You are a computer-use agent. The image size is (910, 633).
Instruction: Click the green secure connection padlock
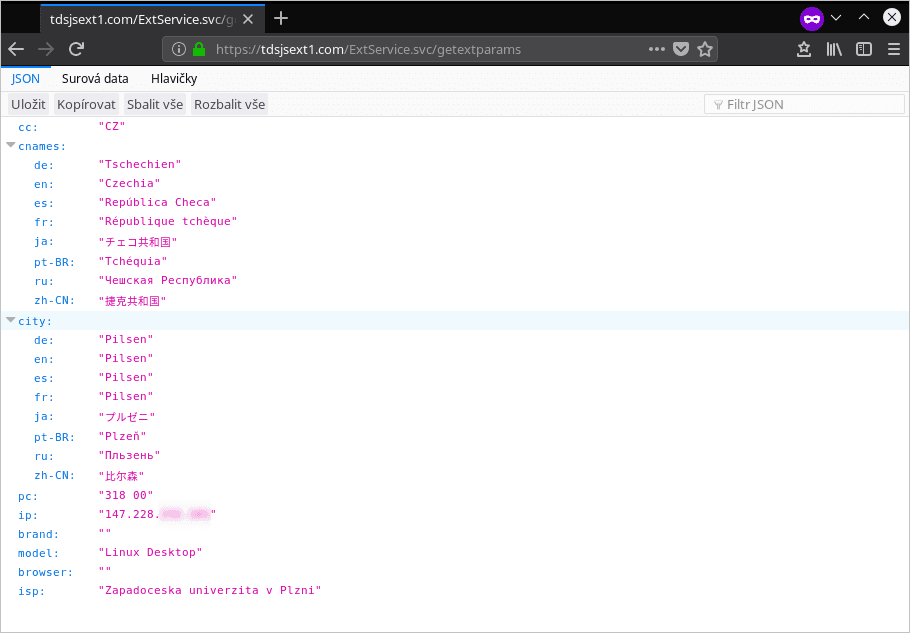coord(199,49)
